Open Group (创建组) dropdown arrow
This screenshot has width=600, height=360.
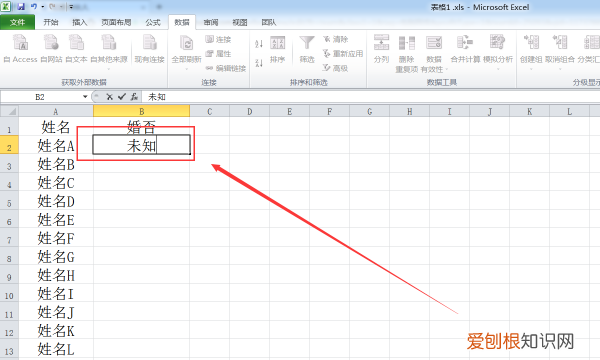point(531,69)
